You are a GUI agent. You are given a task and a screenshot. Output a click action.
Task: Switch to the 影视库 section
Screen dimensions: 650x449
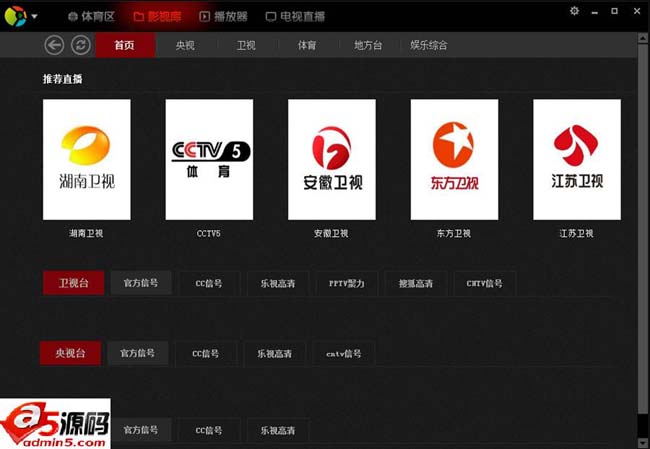click(x=158, y=17)
